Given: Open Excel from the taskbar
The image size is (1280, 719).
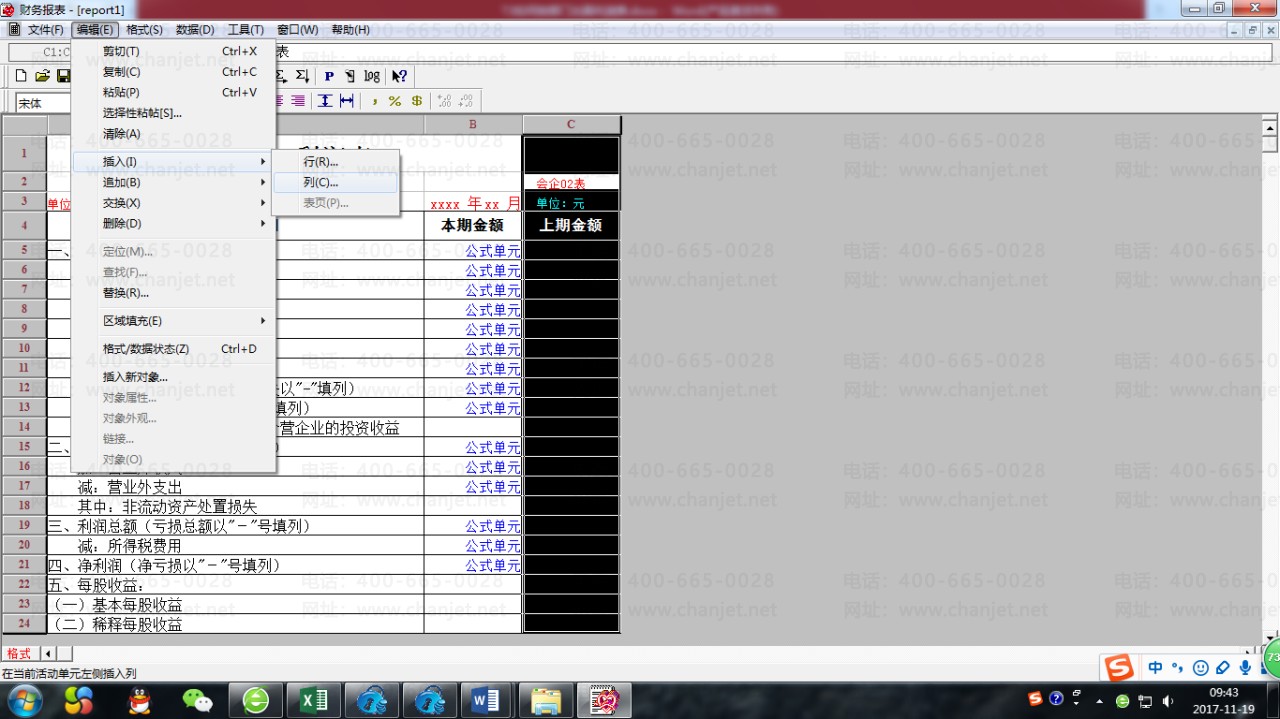Looking at the screenshot, I should click(x=314, y=700).
